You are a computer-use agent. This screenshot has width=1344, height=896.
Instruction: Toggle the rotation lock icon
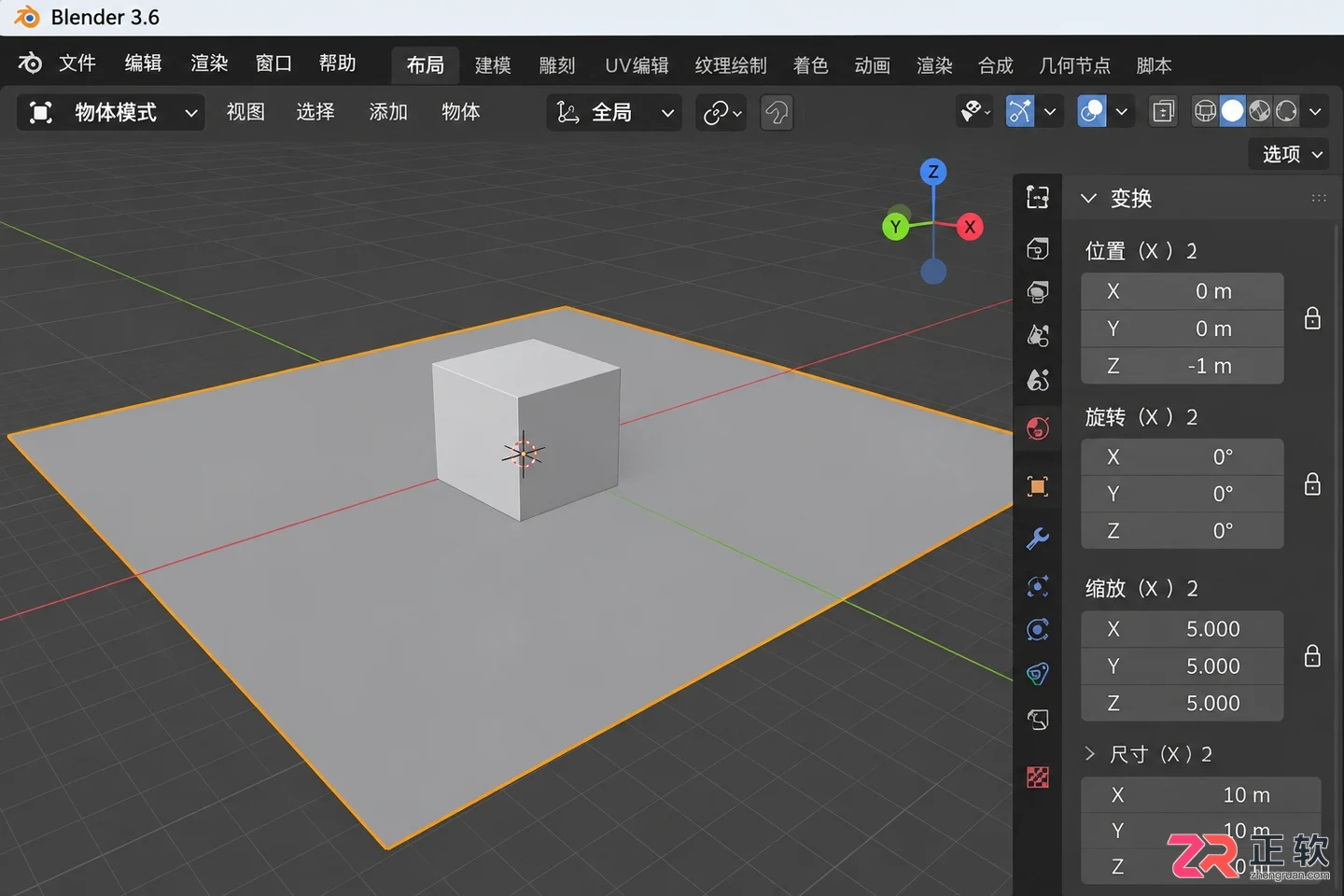(x=1312, y=484)
